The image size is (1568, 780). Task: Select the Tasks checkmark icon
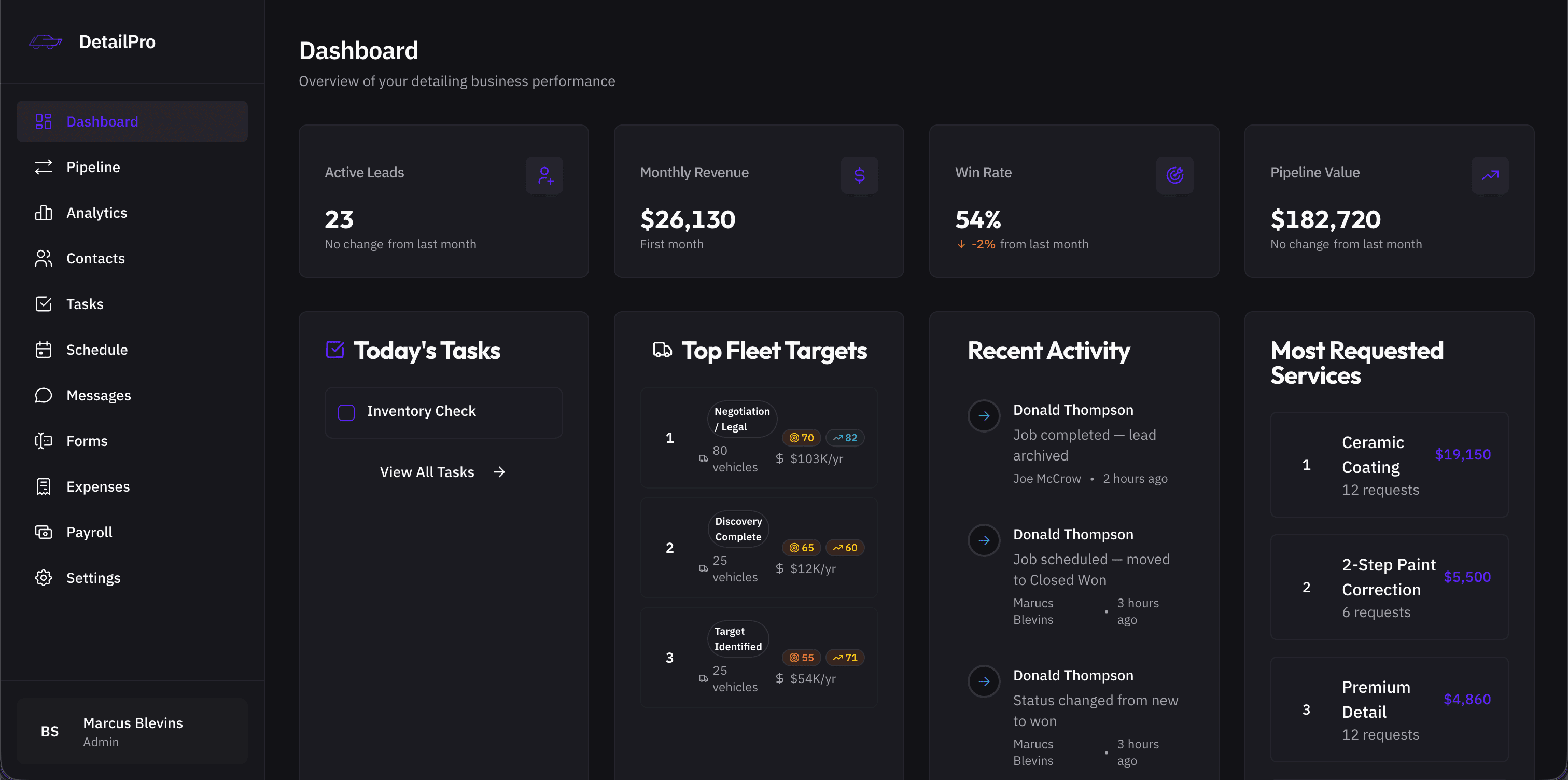(x=43, y=303)
